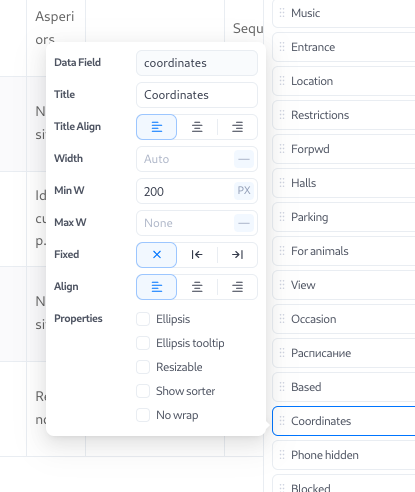415x492 pixels.
Task: Fix column to the right side
Action: (237, 255)
